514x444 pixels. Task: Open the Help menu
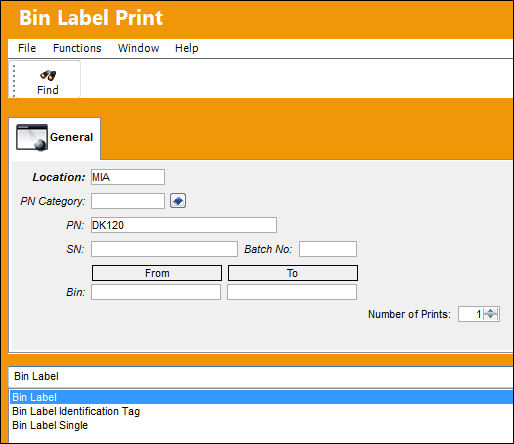187,48
